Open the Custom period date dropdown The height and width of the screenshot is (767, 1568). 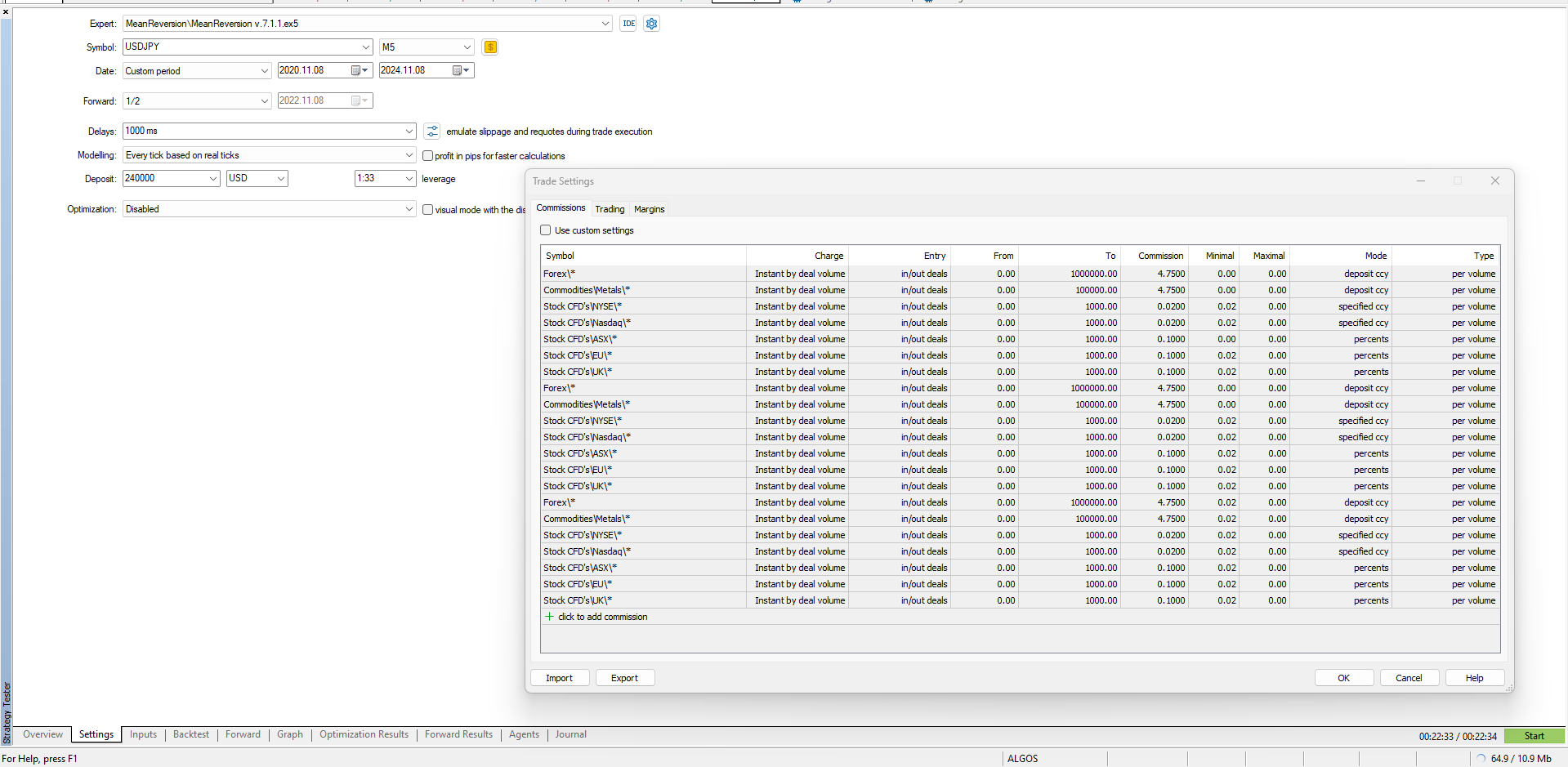264,71
